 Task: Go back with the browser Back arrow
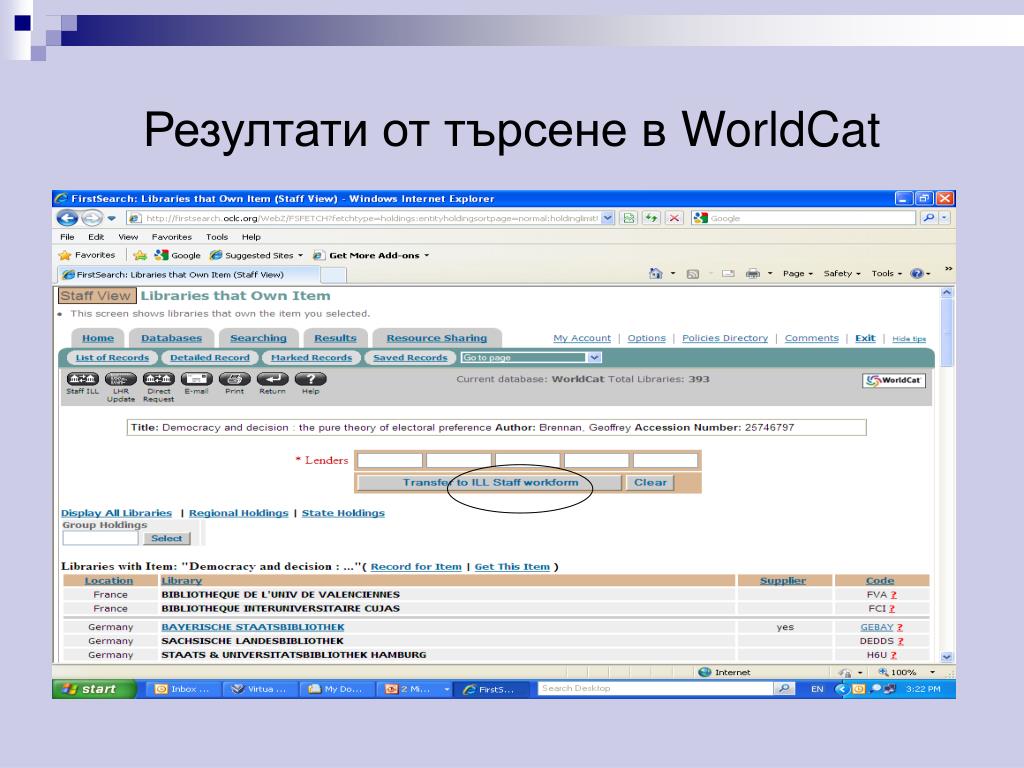click(67, 218)
